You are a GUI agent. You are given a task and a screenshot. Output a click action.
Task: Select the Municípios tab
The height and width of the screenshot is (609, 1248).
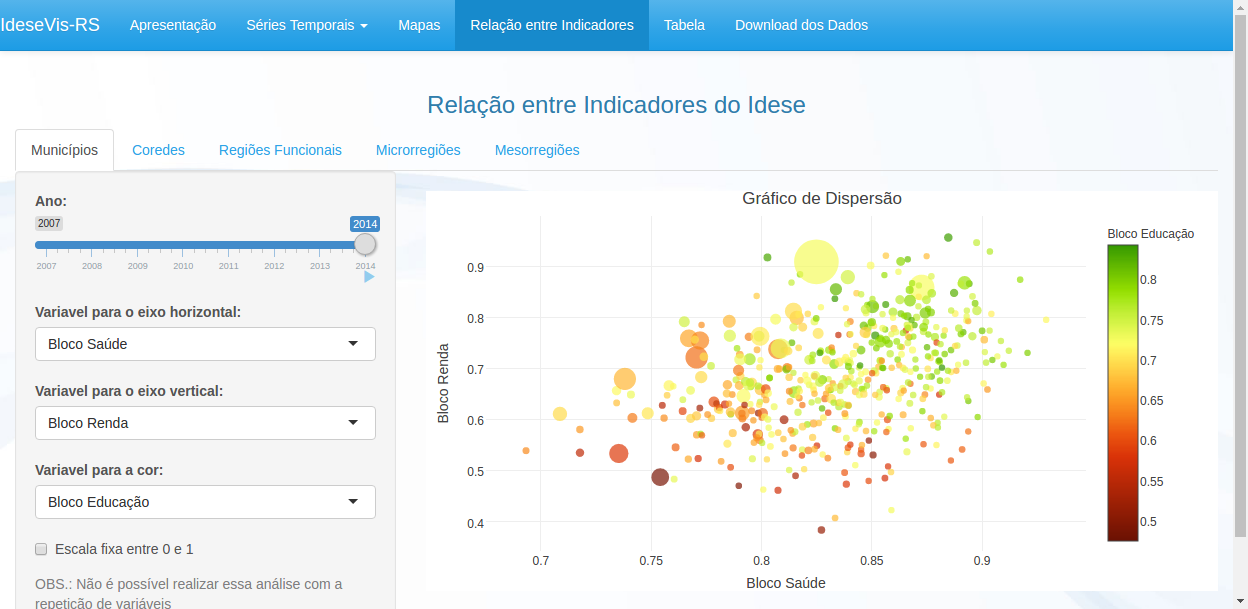[x=64, y=149]
